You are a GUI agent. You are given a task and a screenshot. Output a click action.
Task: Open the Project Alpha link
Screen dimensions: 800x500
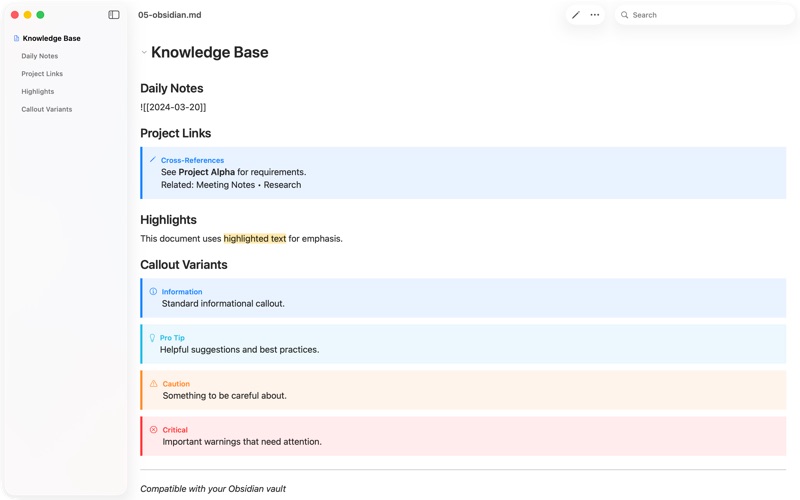[x=207, y=172]
